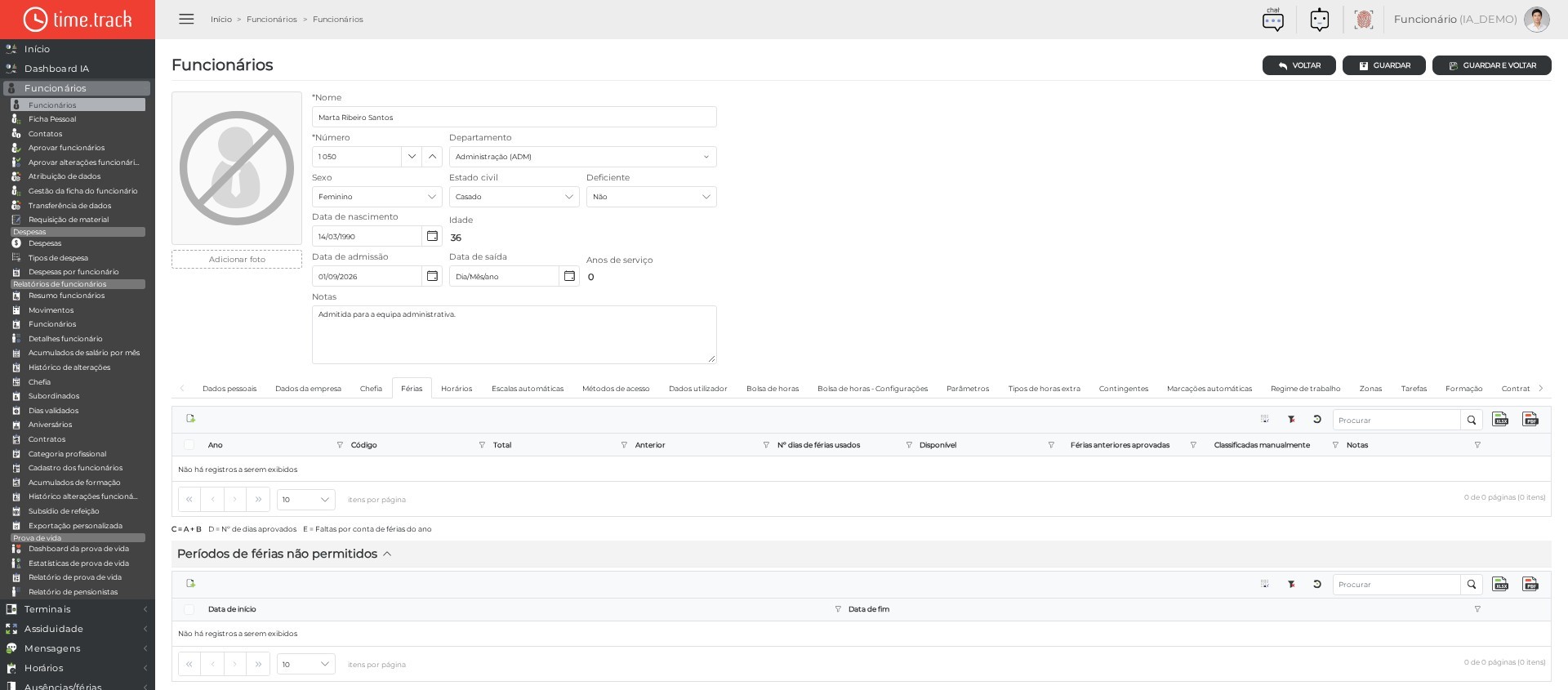This screenshot has width=1568, height=690.
Task: Filter the Data de início column
Action: pos(838,609)
